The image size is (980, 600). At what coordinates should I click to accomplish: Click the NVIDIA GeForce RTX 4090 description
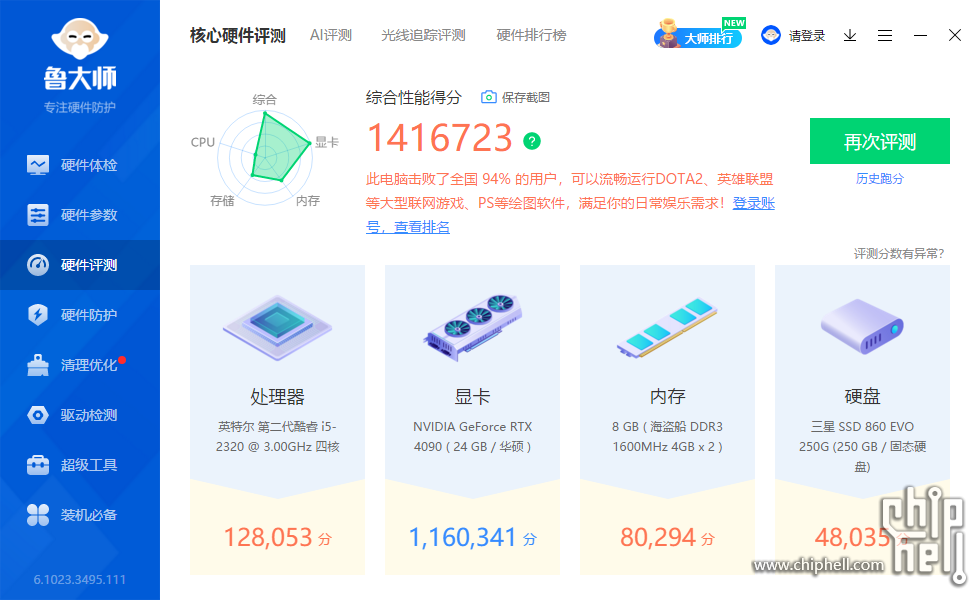472,436
